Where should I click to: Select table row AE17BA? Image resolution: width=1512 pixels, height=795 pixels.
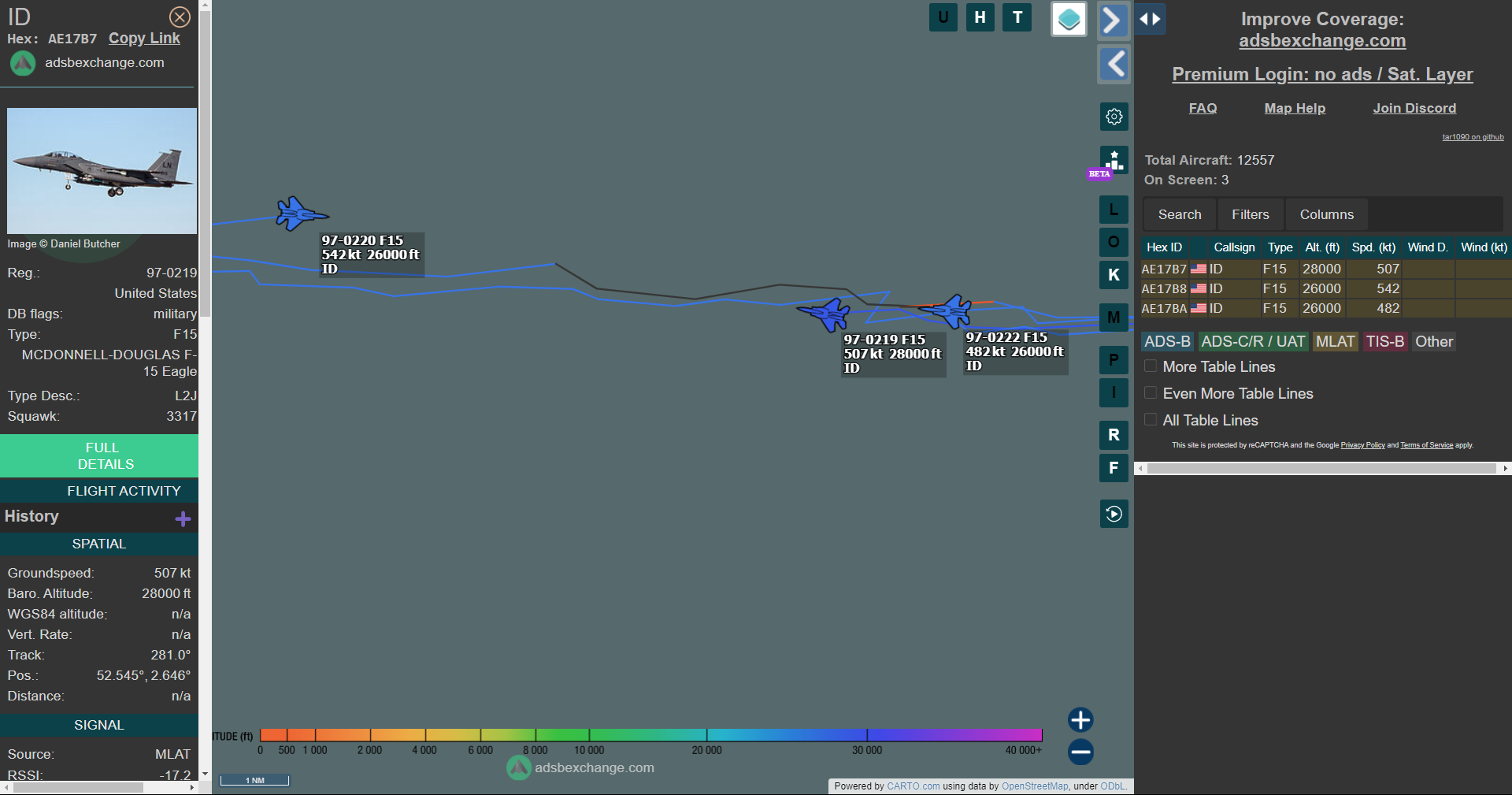tap(1326, 308)
